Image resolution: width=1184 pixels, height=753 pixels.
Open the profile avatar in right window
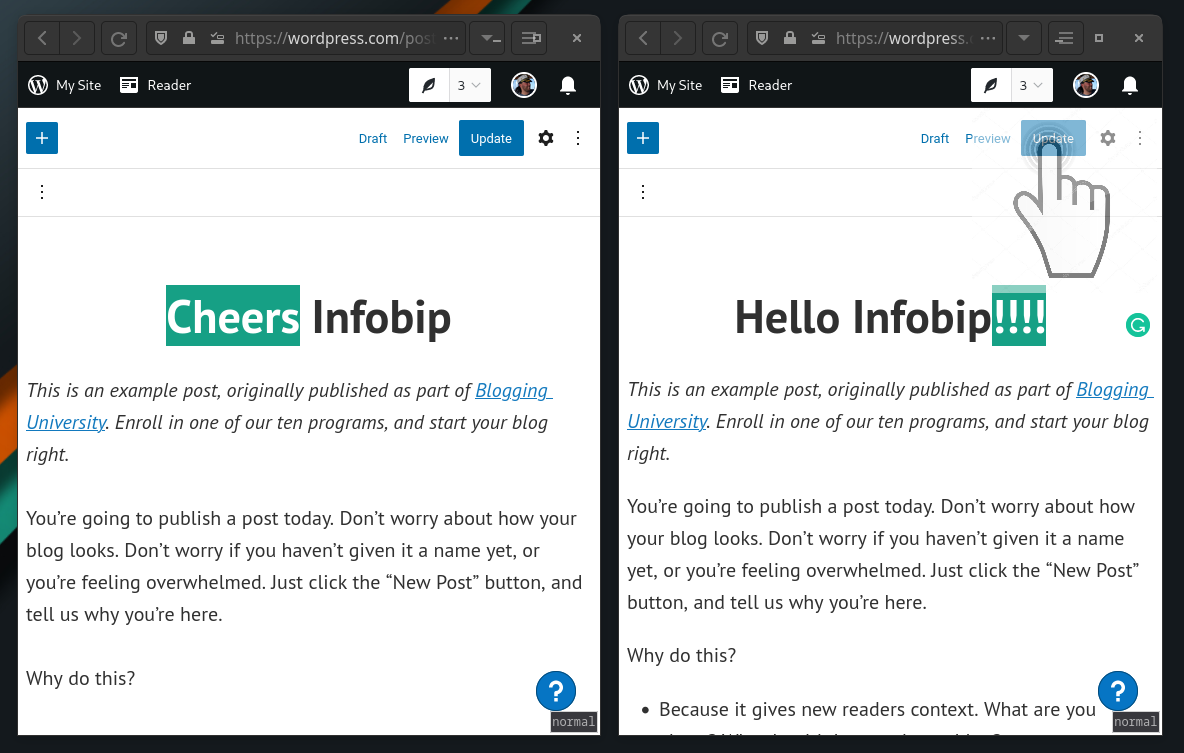[1086, 85]
